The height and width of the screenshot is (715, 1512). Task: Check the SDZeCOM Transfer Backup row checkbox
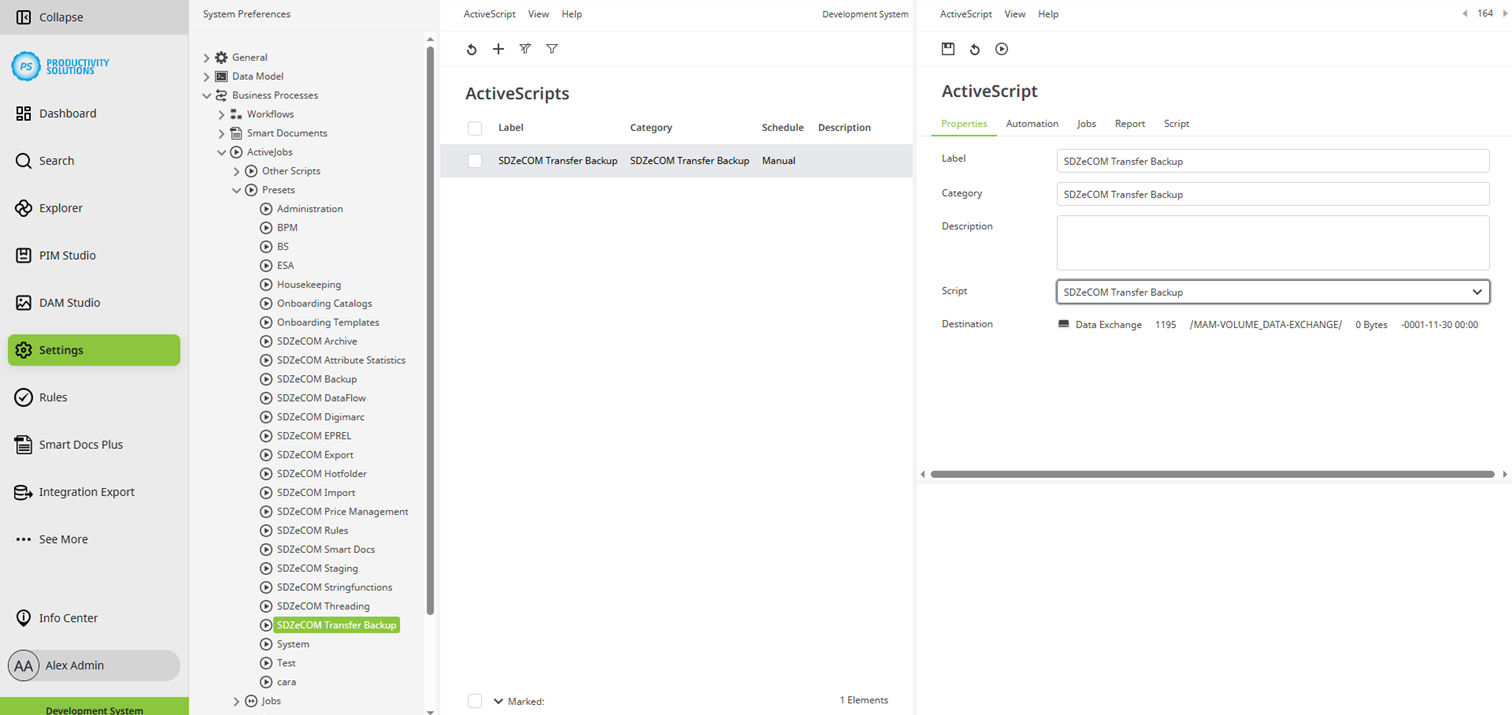click(474, 160)
